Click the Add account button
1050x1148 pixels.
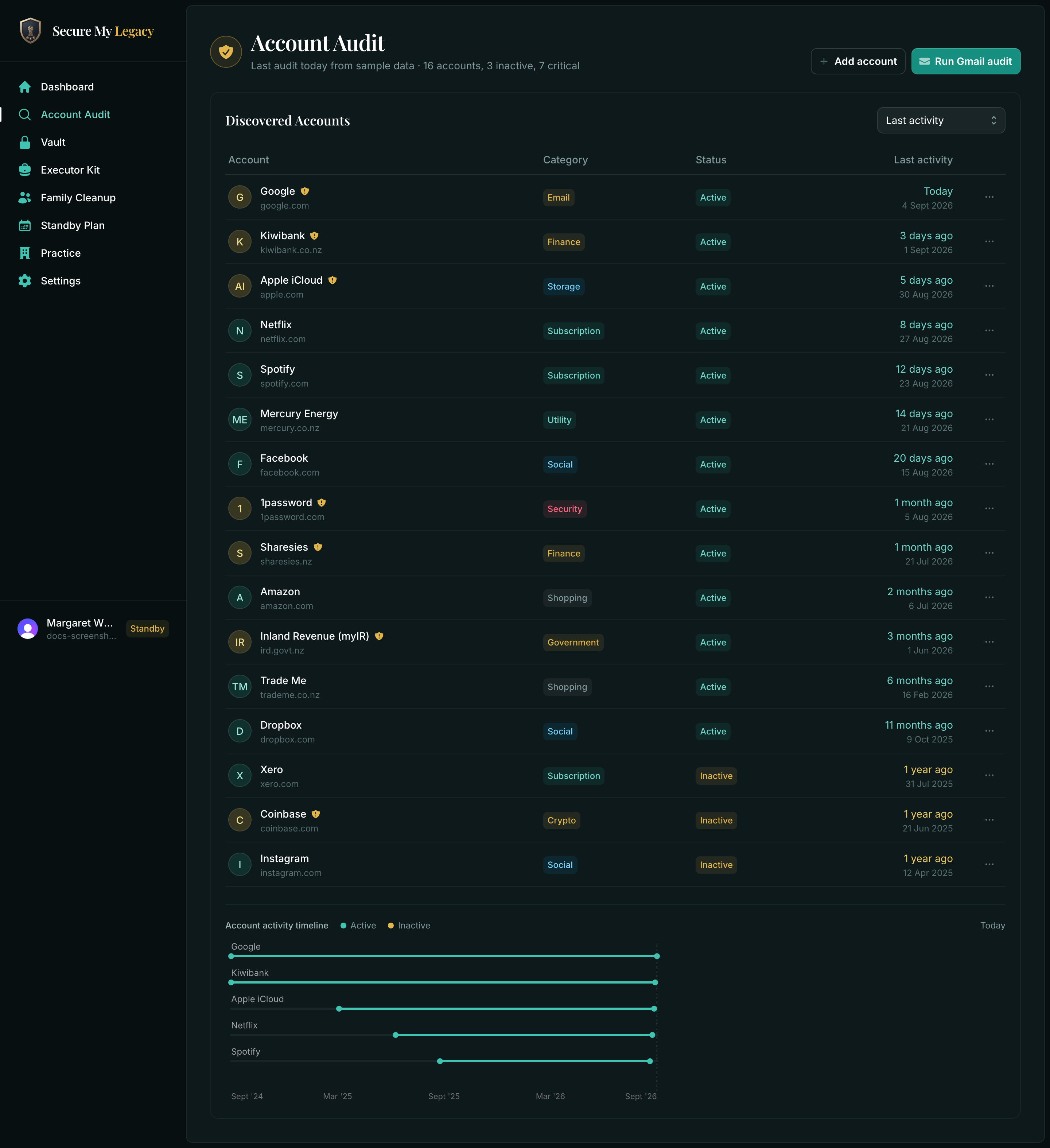857,62
